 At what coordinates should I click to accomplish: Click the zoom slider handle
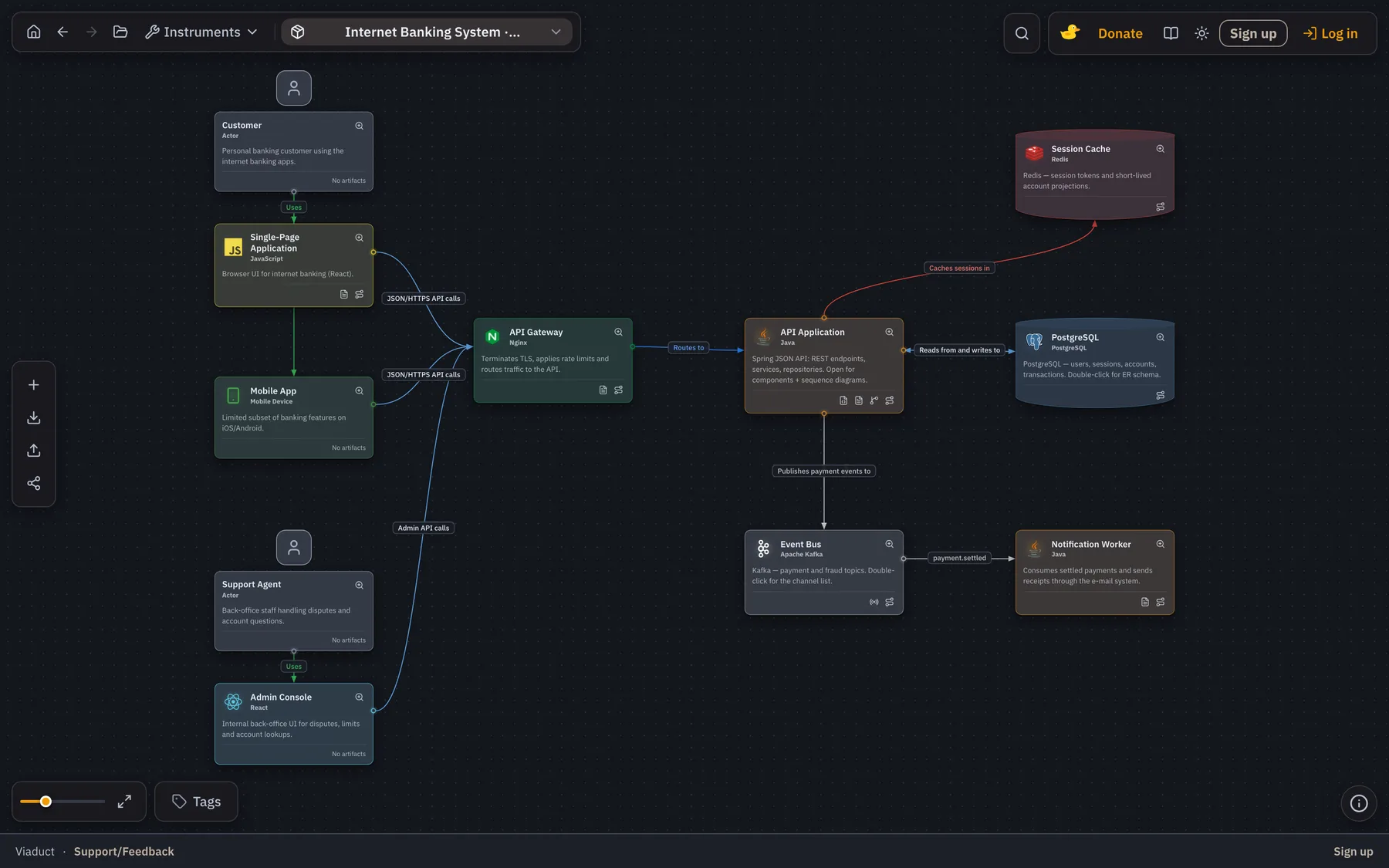(x=46, y=802)
